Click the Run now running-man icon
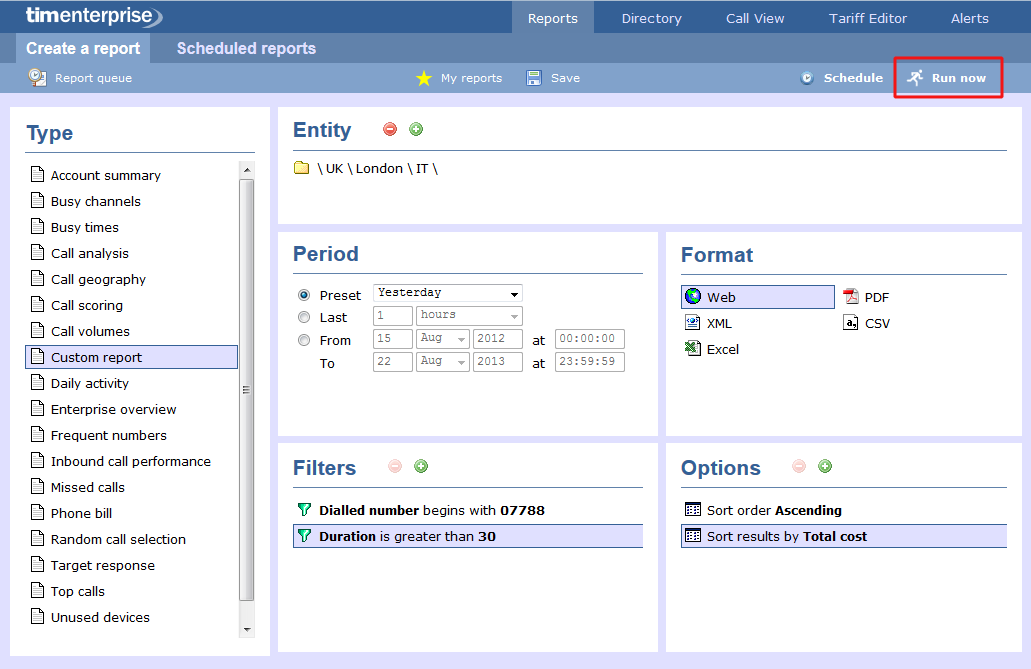This screenshot has height=669, width=1031. [915, 78]
